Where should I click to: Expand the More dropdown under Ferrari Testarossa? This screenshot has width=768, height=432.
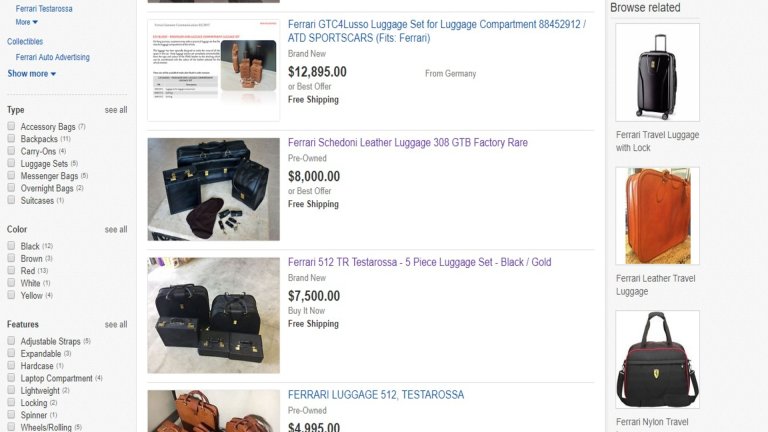click(x=26, y=22)
